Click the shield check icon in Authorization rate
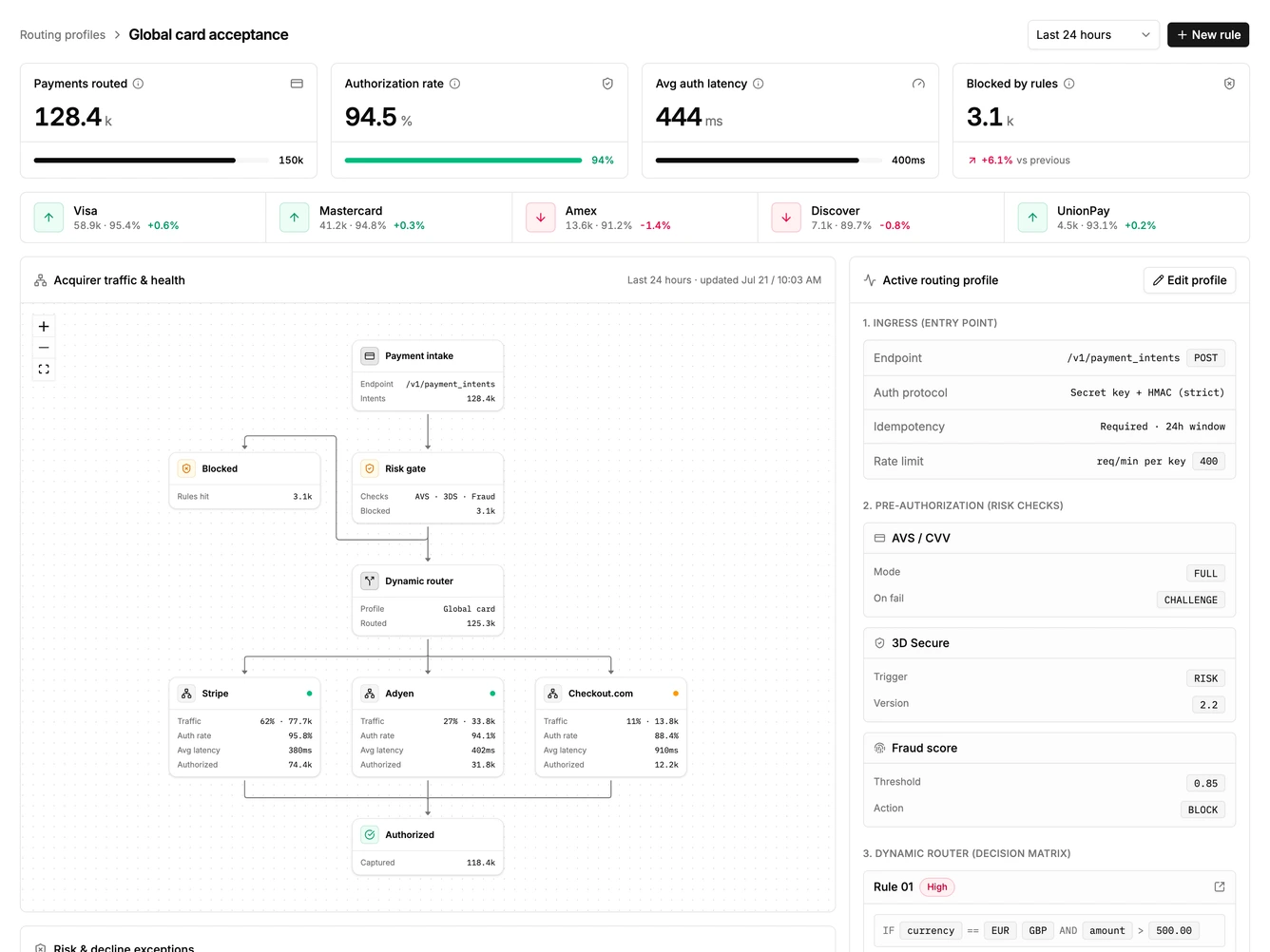The image size is (1270, 952). pos(607,84)
